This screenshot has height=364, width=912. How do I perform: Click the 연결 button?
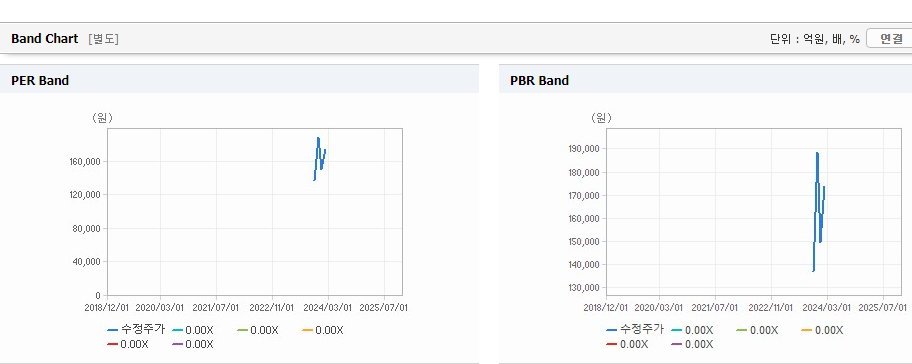point(889,39)
